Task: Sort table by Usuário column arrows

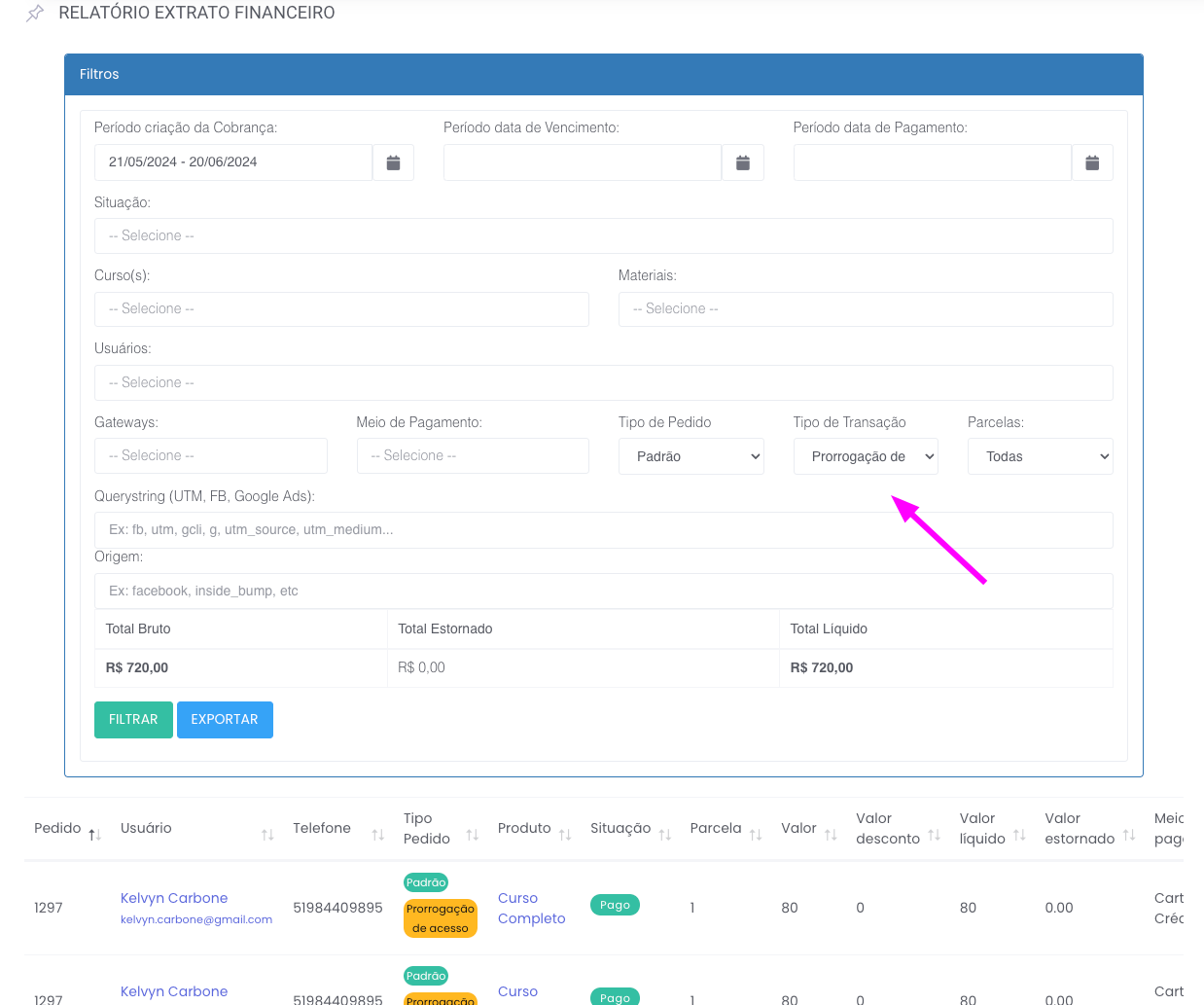Action: (267, 835)
